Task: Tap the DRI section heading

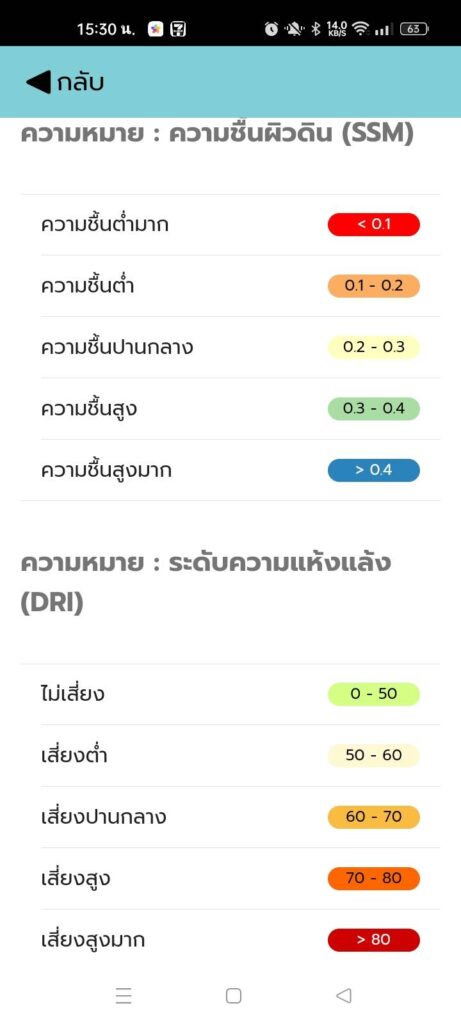Action: tap(206, 583)
